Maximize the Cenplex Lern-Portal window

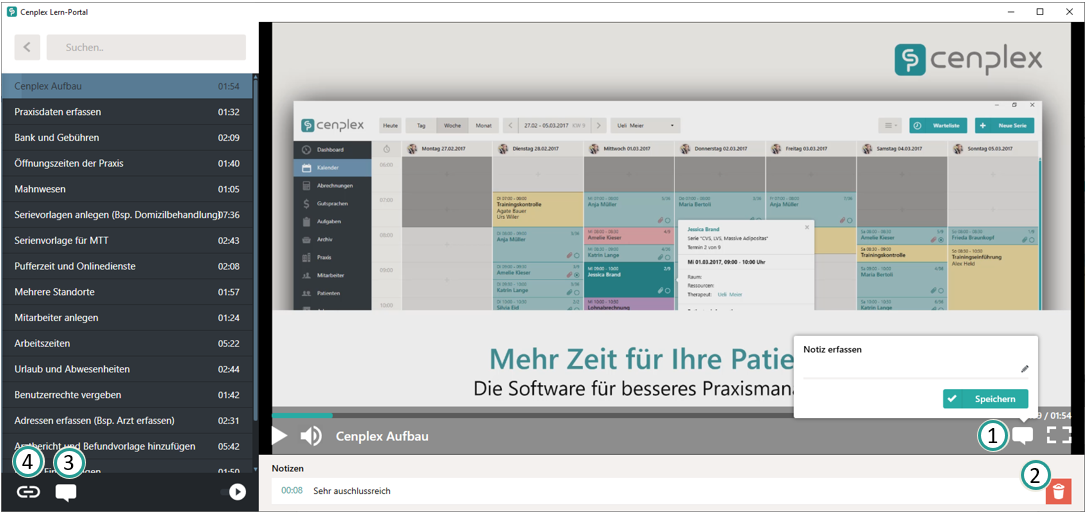click(x=1040, y=11)
